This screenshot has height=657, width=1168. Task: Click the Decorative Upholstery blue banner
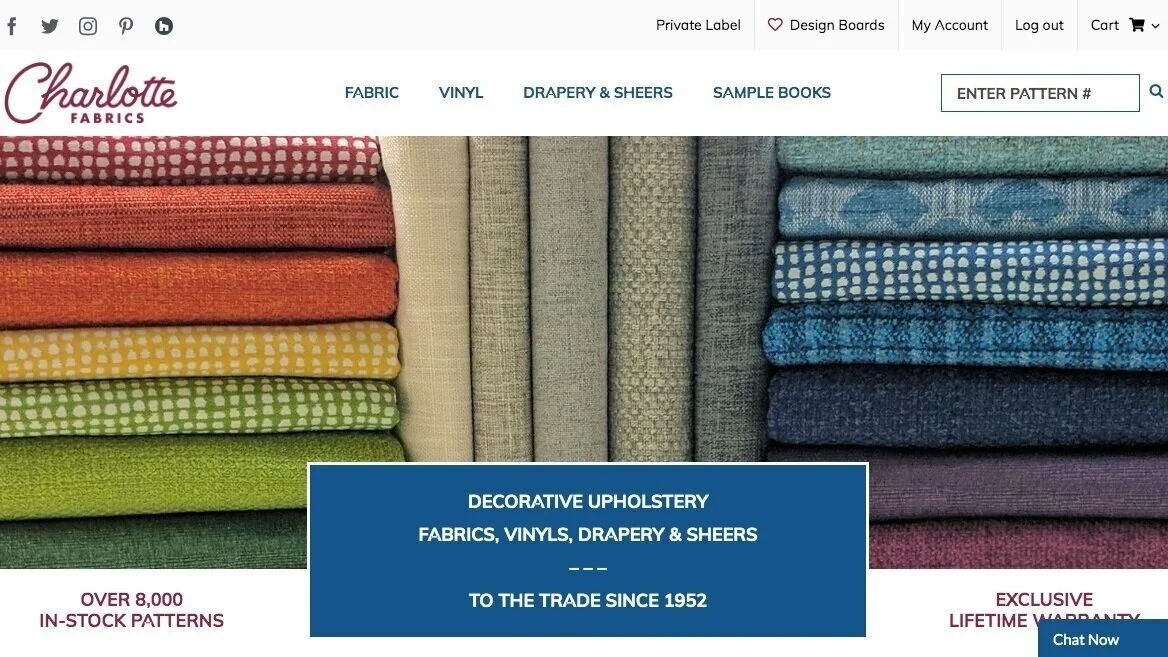(x=588, y=550)
